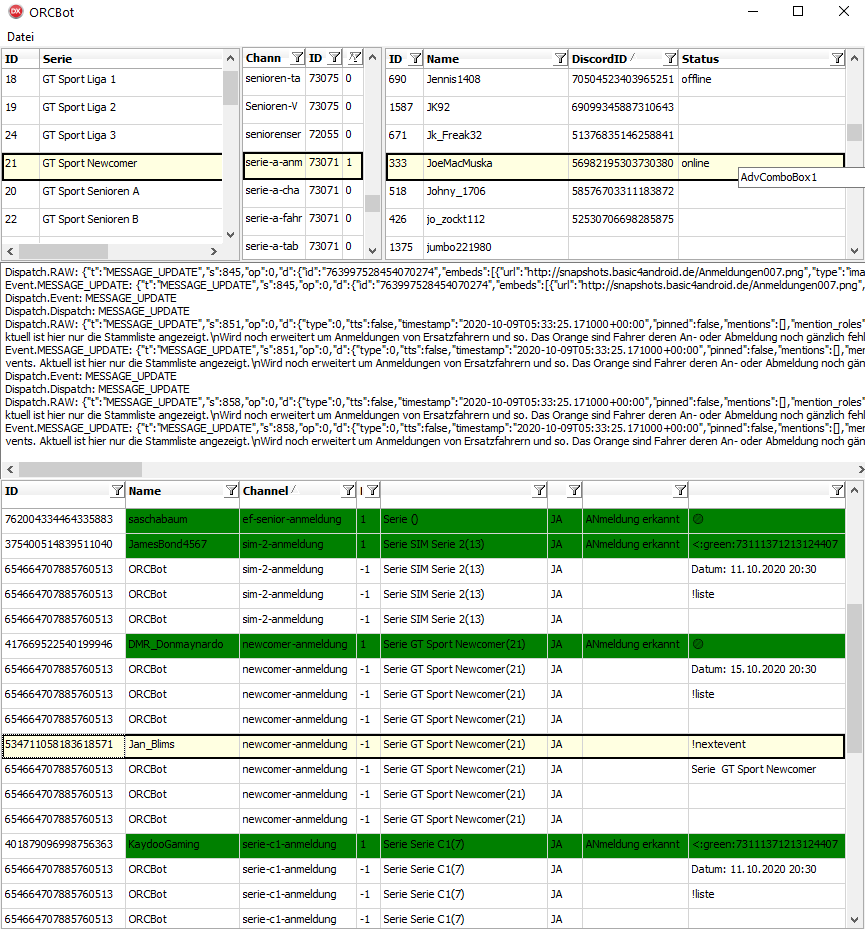Open filter for DiscordID column
This screenshot has width=865, height=929.
point(668,59)
